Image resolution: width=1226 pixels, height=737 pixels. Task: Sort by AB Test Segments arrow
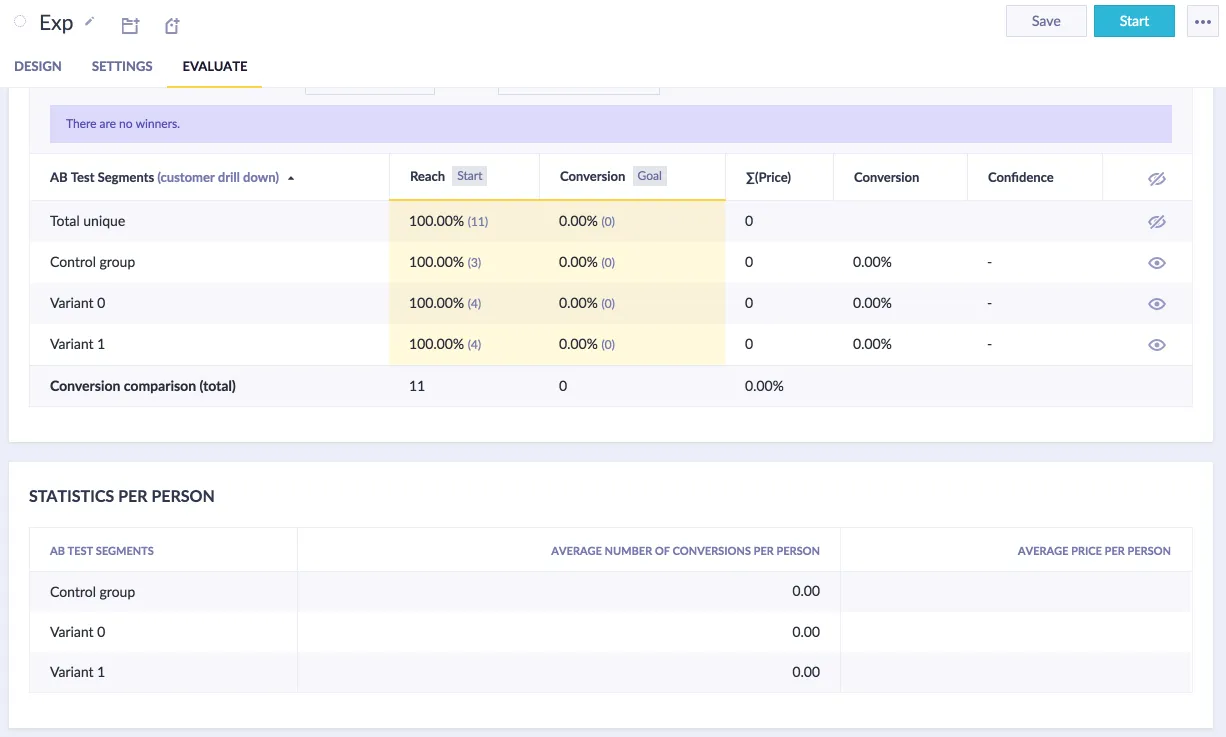(x=291, y=178)
